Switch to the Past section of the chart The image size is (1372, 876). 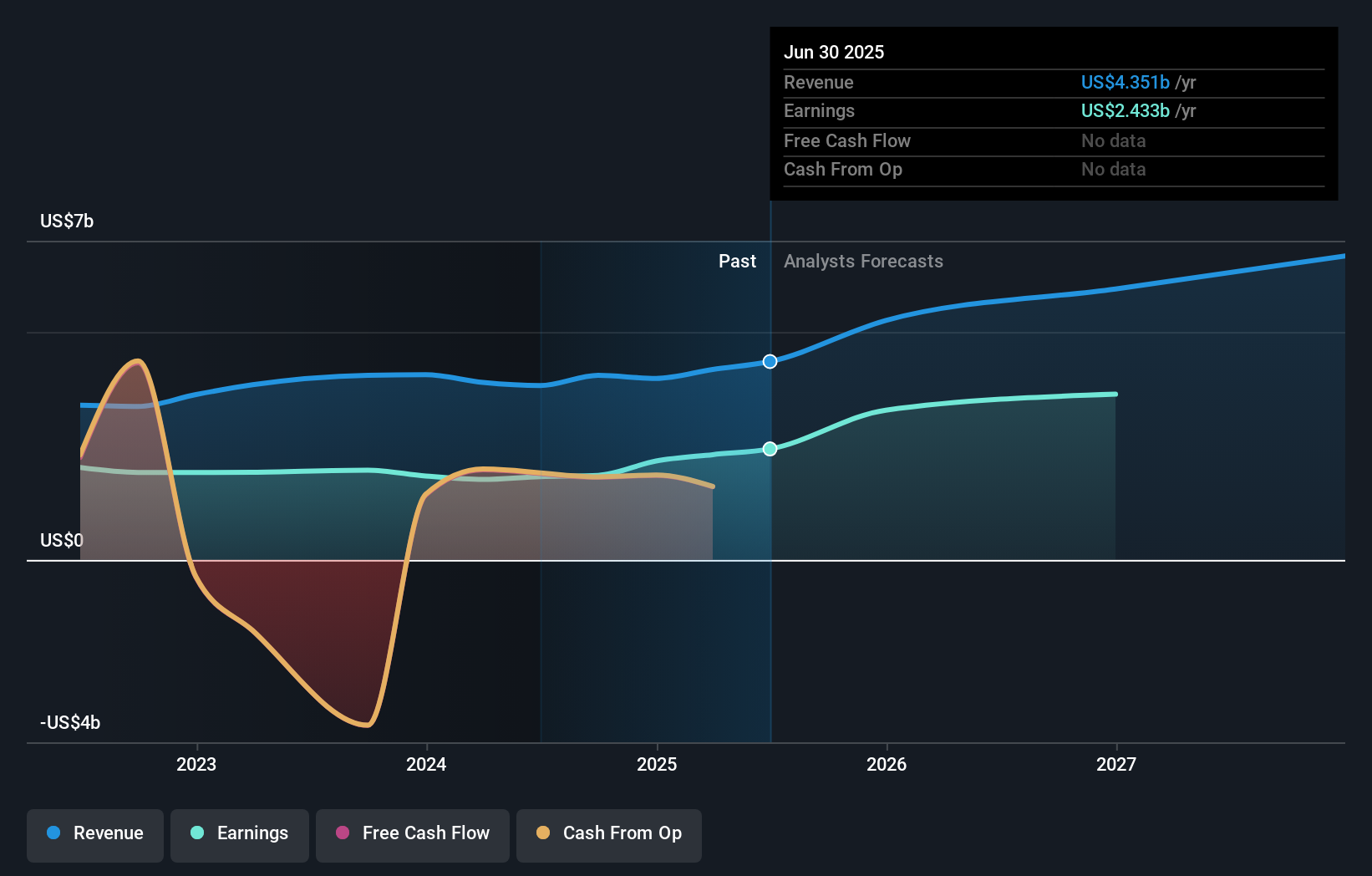pyautogui.click(x=737, y=261)
